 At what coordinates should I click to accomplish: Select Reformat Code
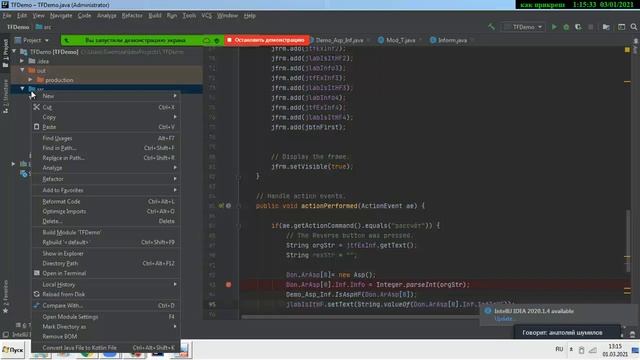pyautogui.click(x=106, y=201)
